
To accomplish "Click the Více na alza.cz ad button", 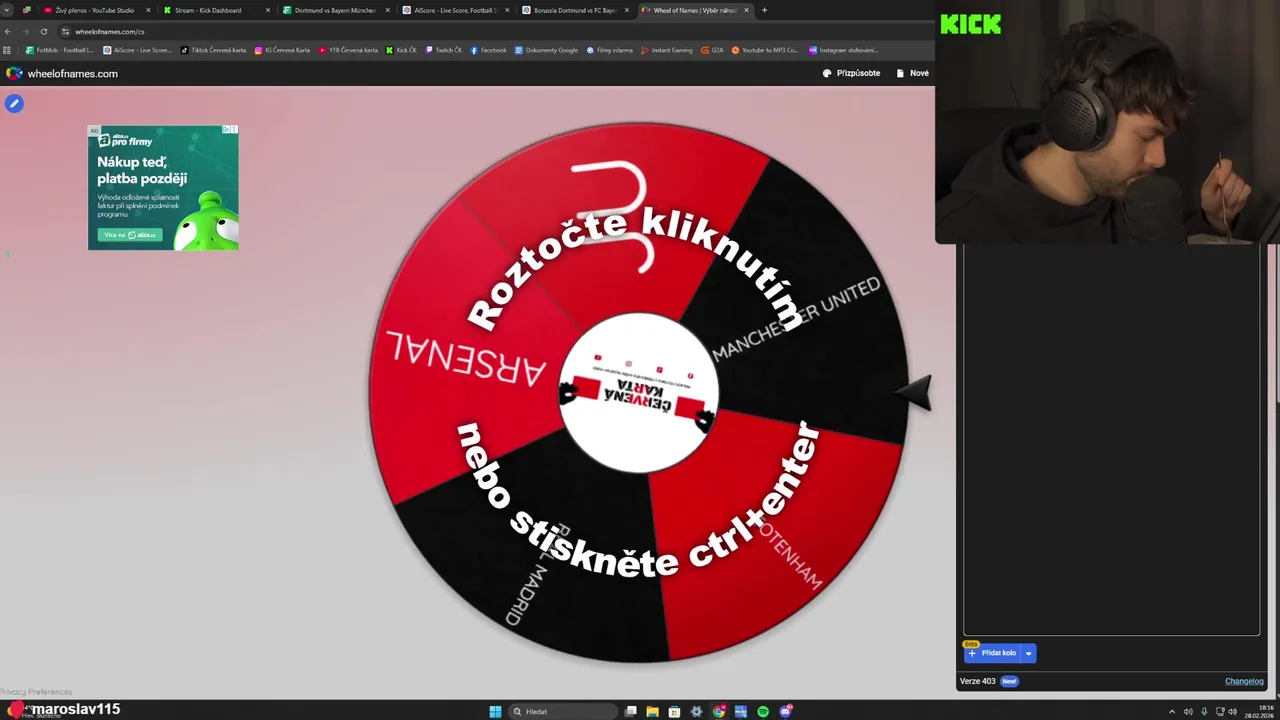I will [x=129, y=235].
